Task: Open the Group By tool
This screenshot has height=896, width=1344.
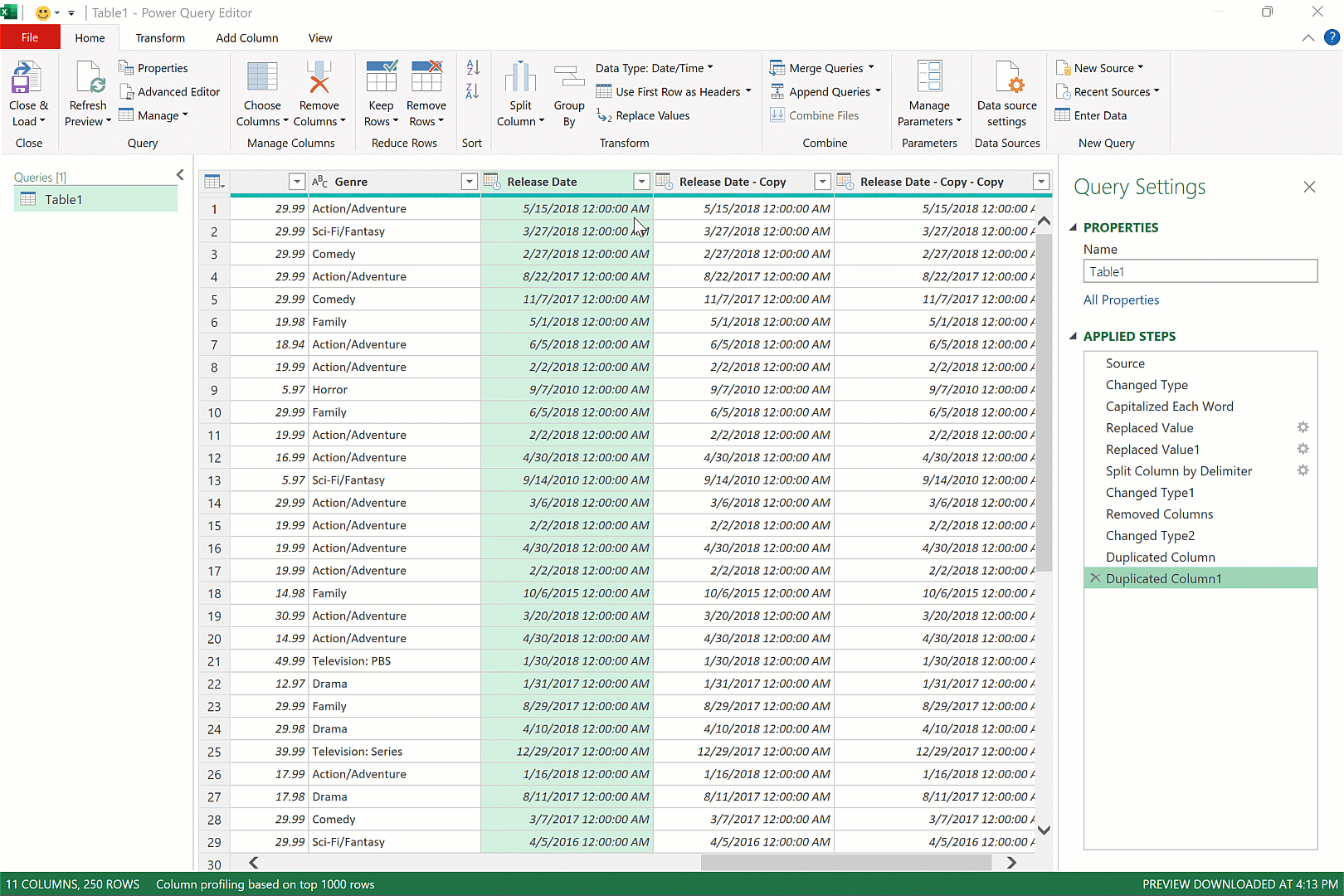Action: point(569,91)
